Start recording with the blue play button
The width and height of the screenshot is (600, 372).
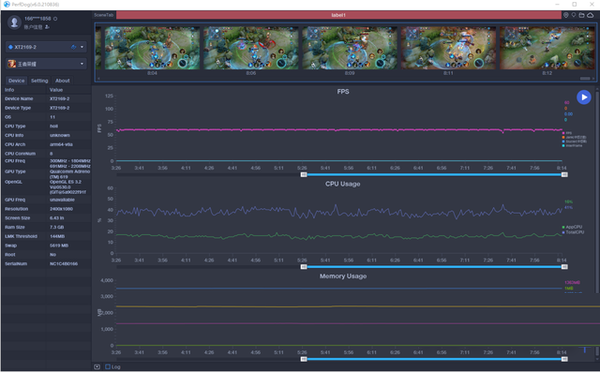[x=584, y=97]
